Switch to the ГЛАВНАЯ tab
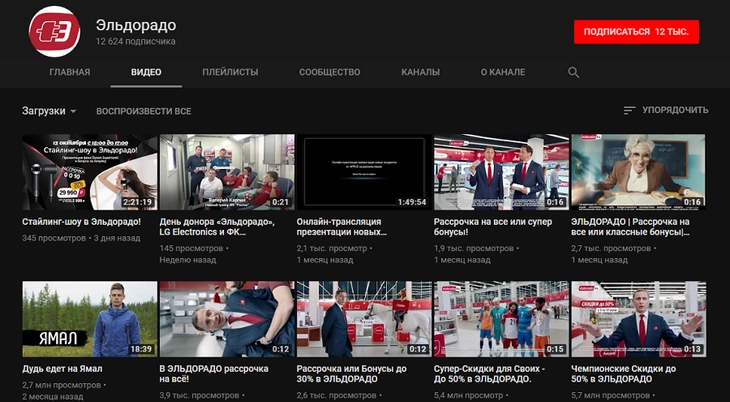 click(70, 72)
